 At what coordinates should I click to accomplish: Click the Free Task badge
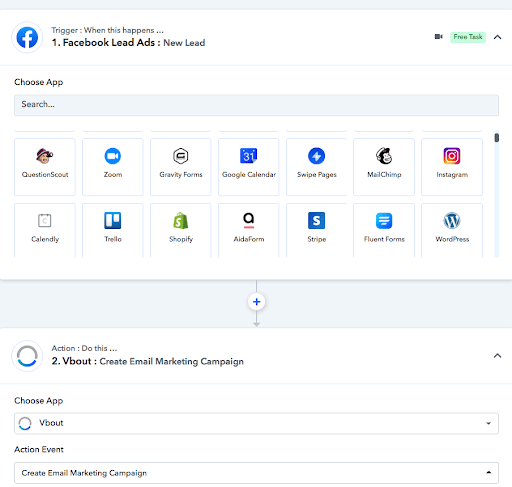click(468, 37)
